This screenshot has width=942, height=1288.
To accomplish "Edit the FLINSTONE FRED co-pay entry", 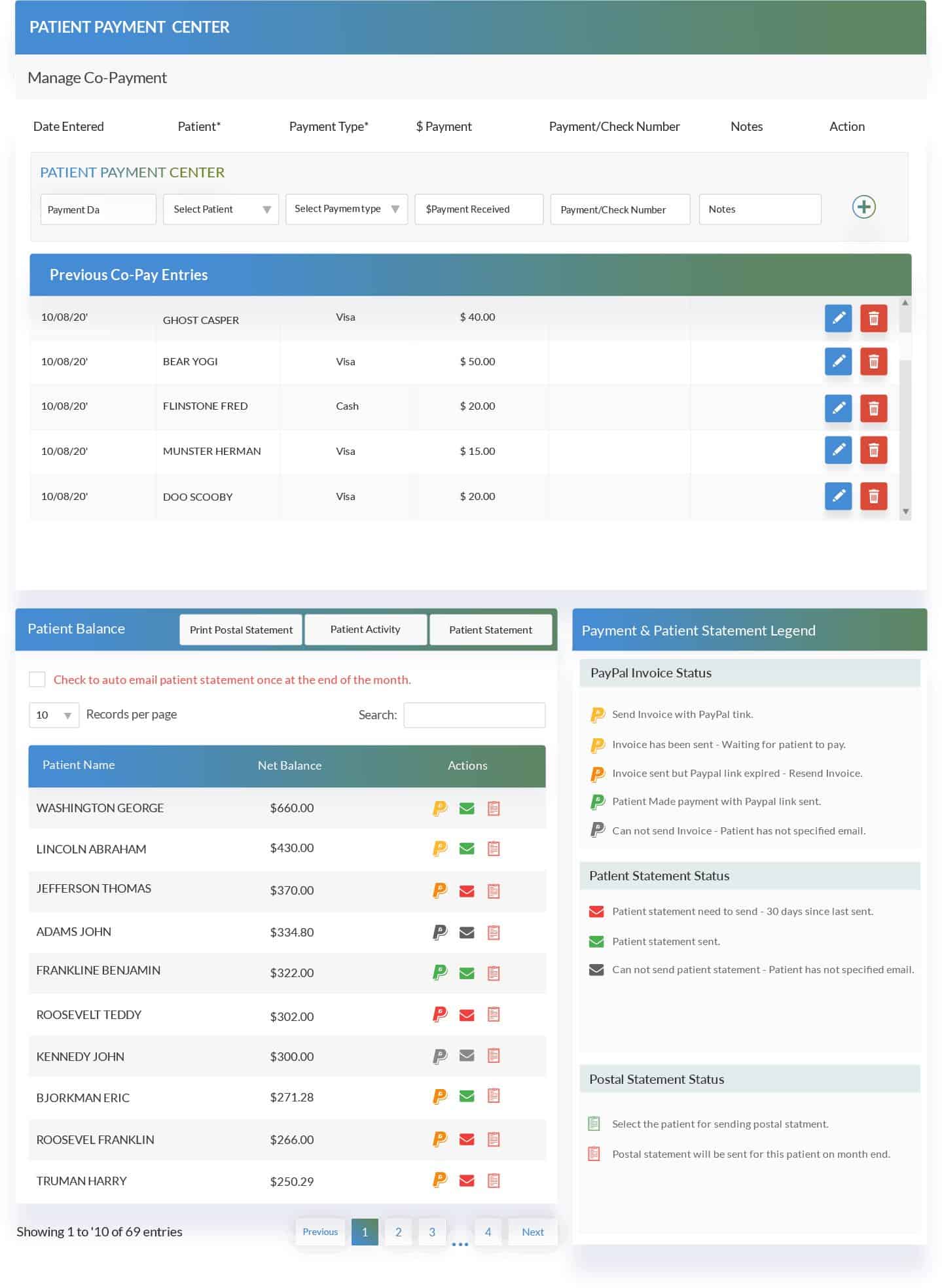I will pos(838,408).
